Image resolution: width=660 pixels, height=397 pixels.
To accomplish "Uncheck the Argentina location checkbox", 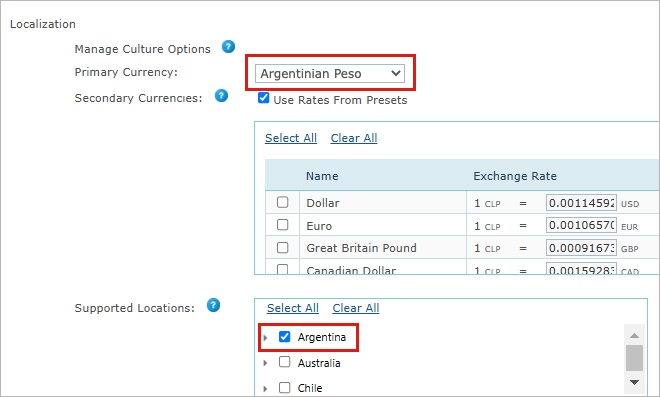I will click(285, 337).
